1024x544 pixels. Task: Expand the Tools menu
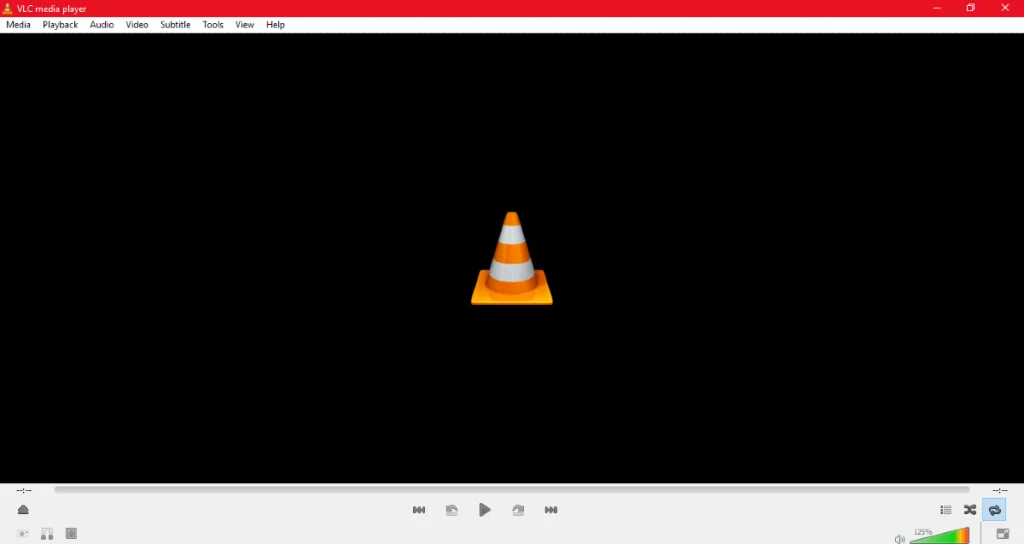coord(213,25)
